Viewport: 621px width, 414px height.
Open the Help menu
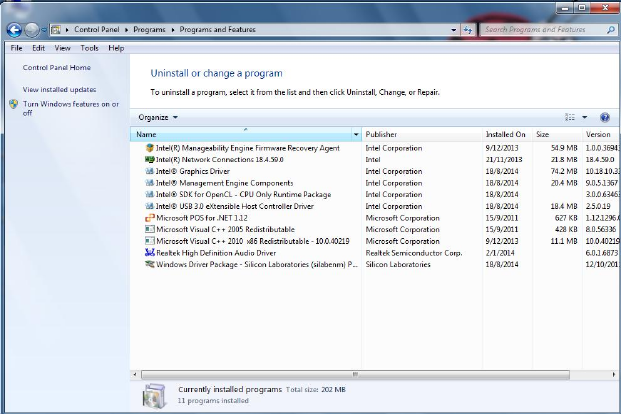point(116,48)
